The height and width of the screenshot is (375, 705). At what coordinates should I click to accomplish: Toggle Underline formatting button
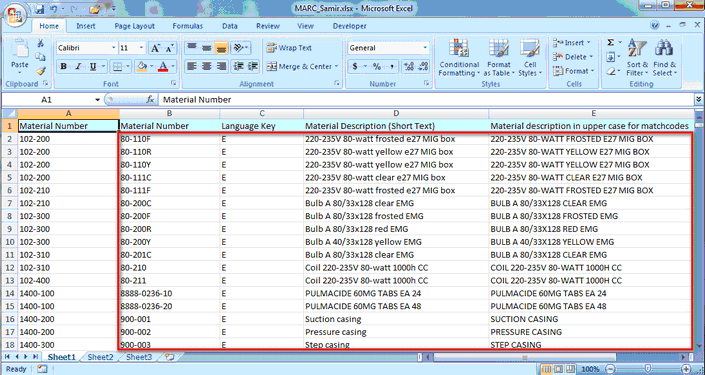pos(93,67)
